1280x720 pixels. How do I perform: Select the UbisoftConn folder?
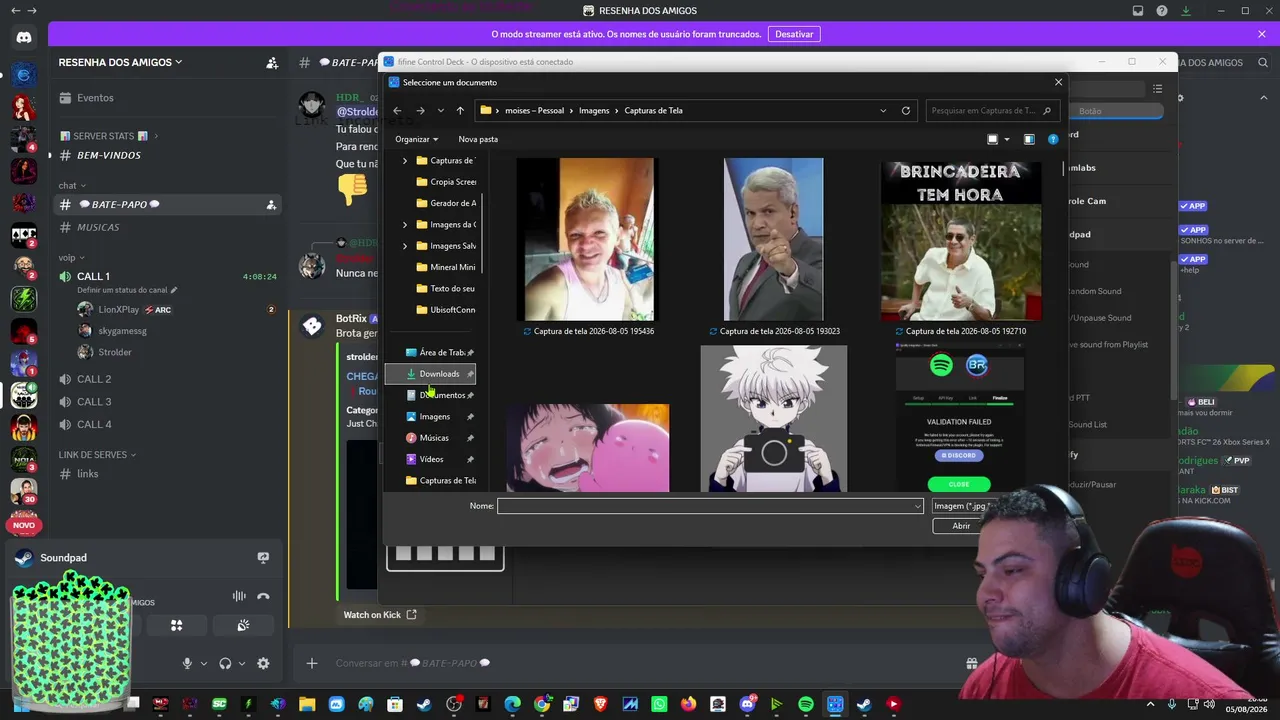click(x=446, y=310)
